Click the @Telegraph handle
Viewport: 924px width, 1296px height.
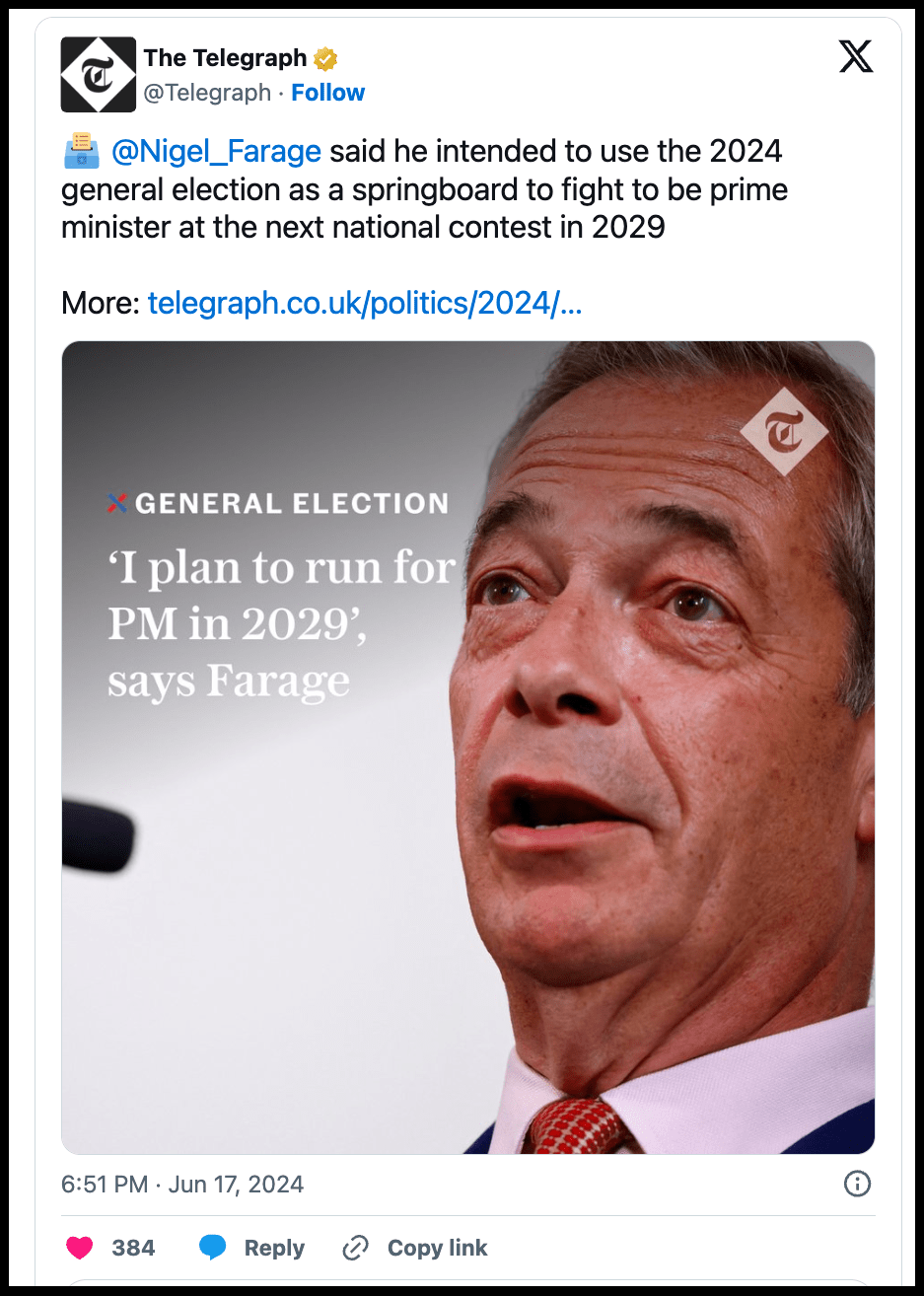[x=207, y=93]
